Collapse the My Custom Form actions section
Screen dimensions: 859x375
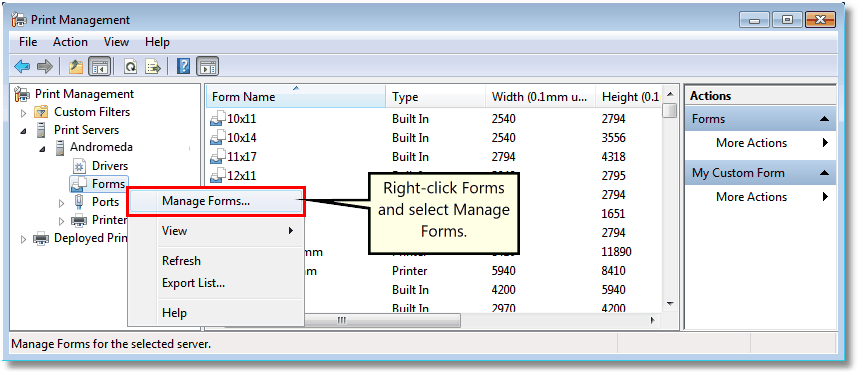coord(824,173)
